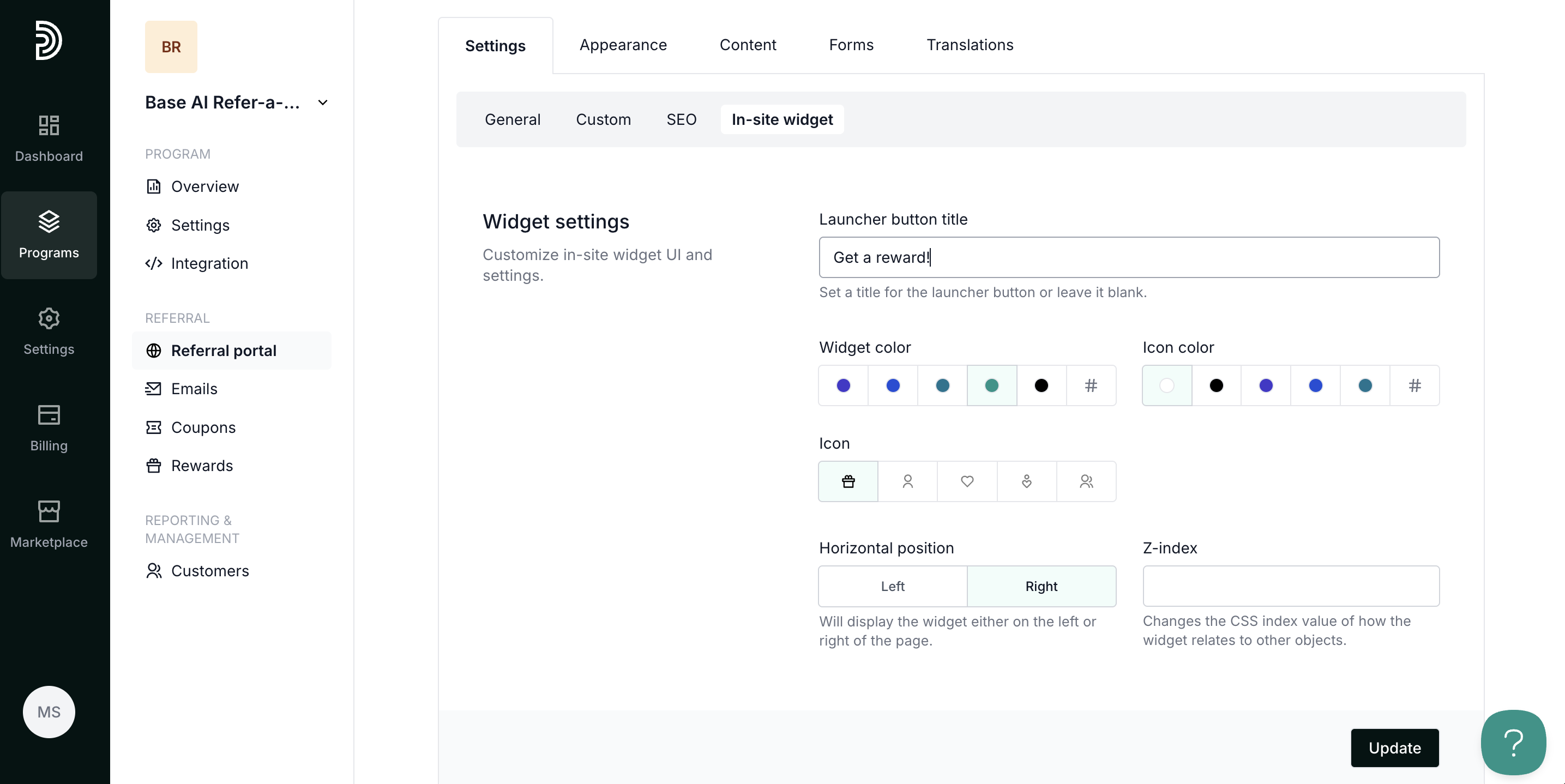Choose the heart widget icon
Viewport: 1565px width, 784px height.
click(x=967, y=481)
